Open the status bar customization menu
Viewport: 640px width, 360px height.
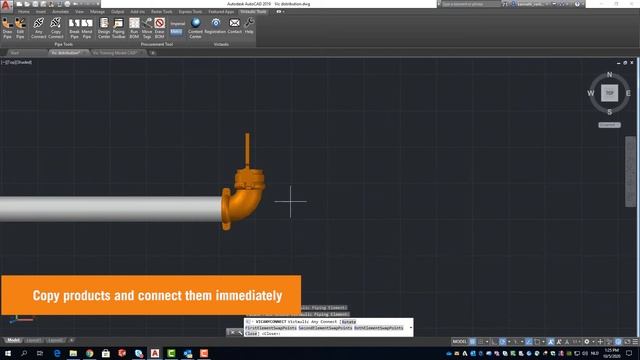(635, 342)
